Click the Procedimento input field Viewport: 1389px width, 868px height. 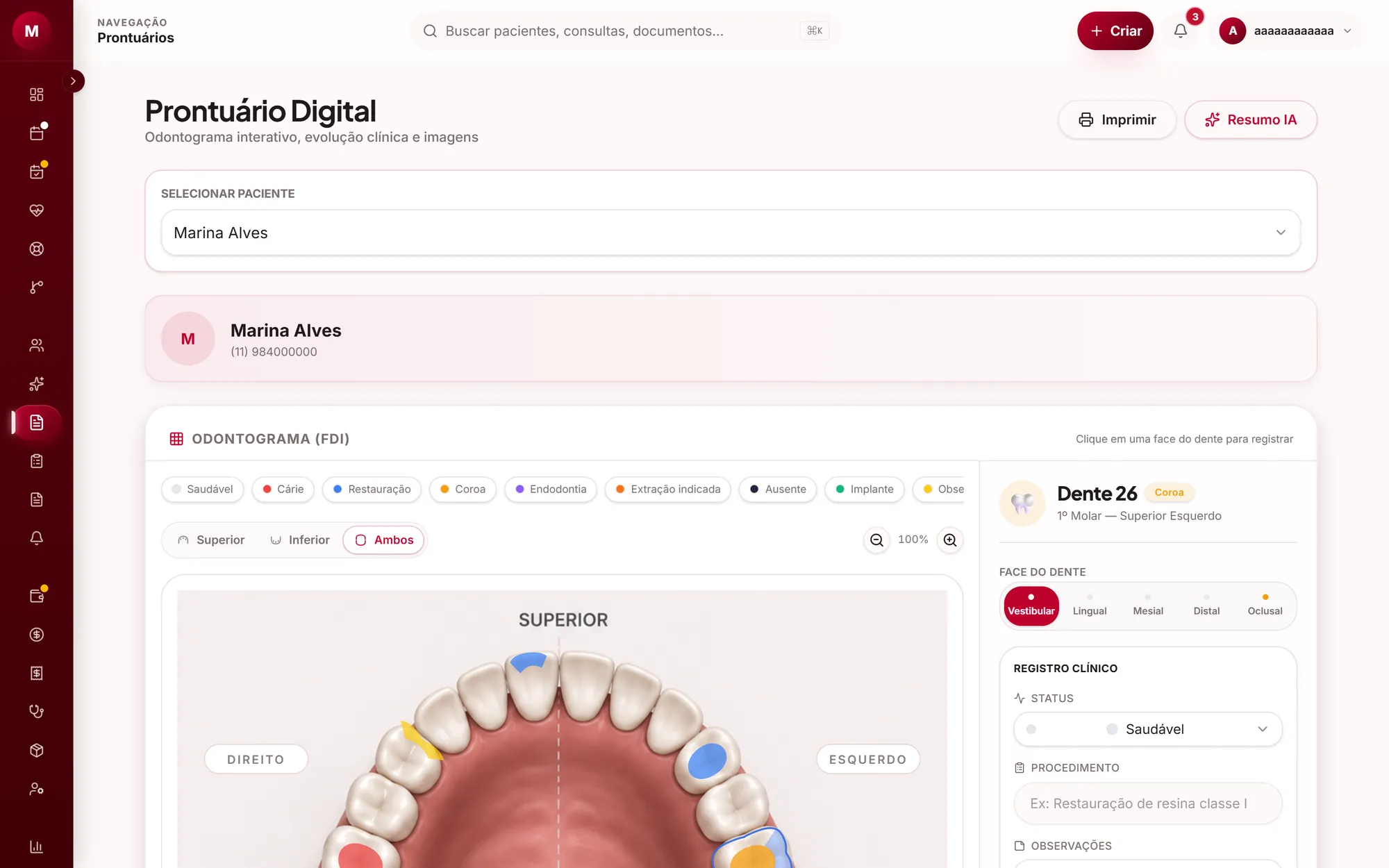1147,803
